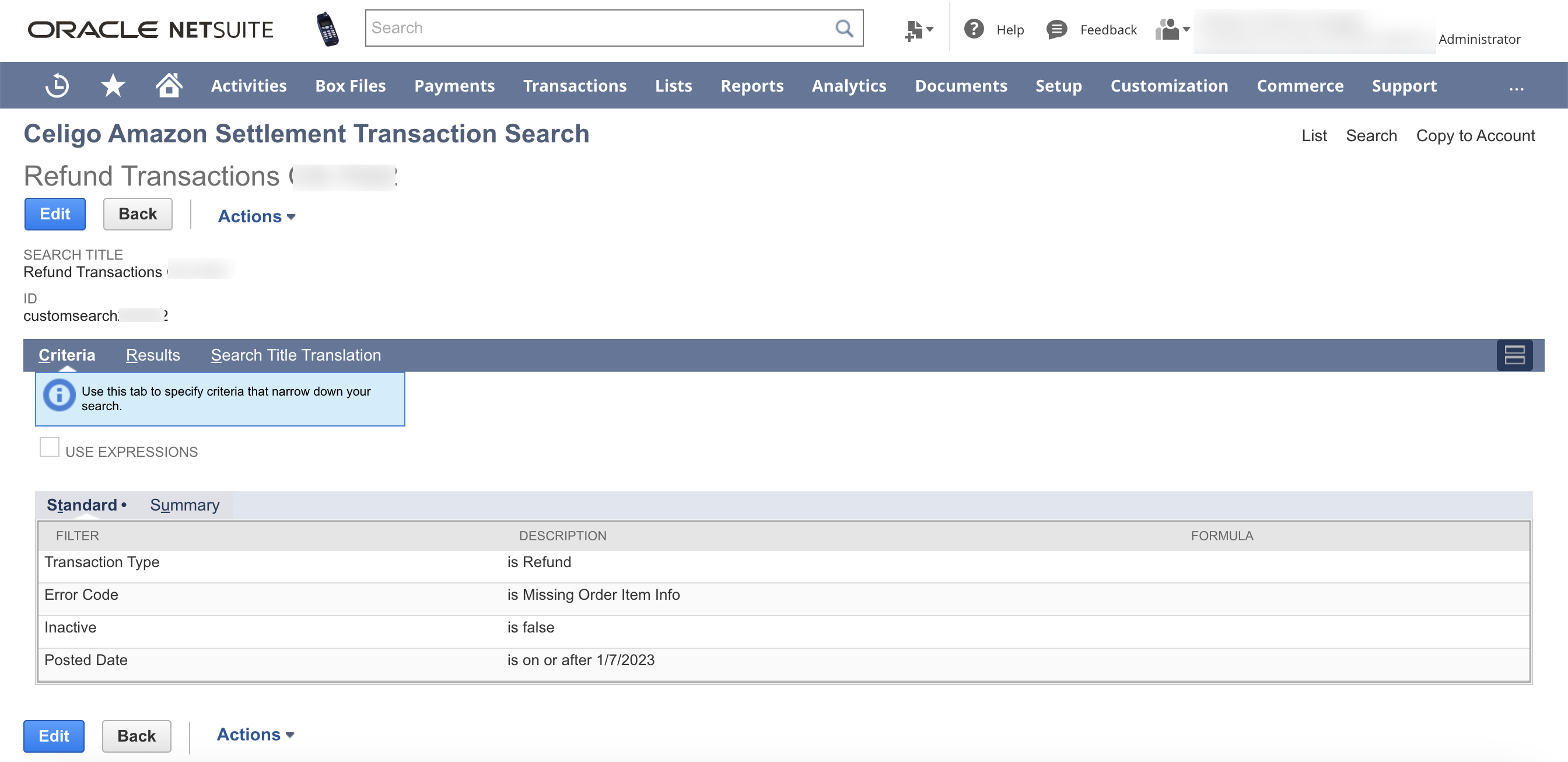Expand the top Actions dropdown

[x=256, y=216]
